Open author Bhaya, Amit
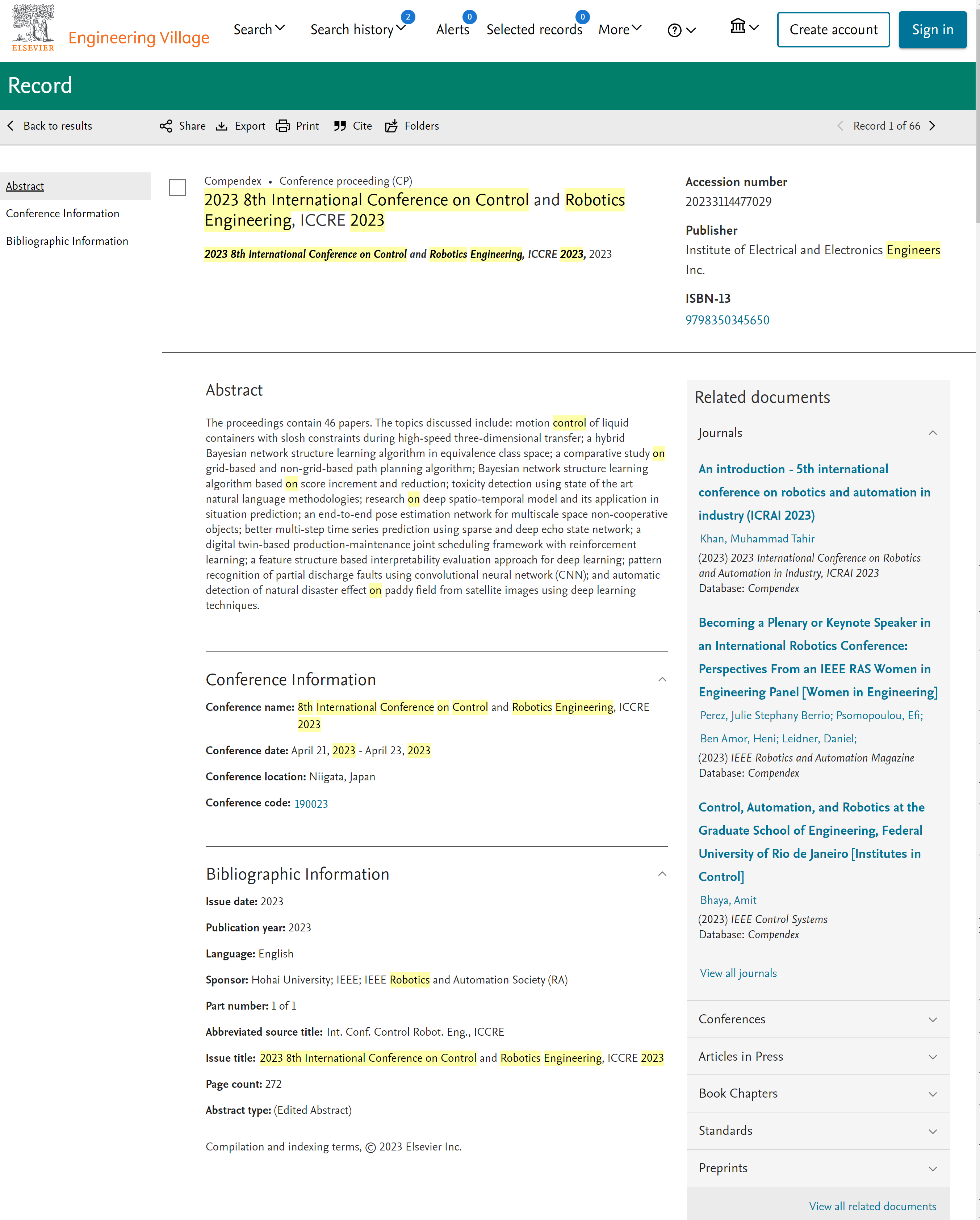 (x=728, y=900)
